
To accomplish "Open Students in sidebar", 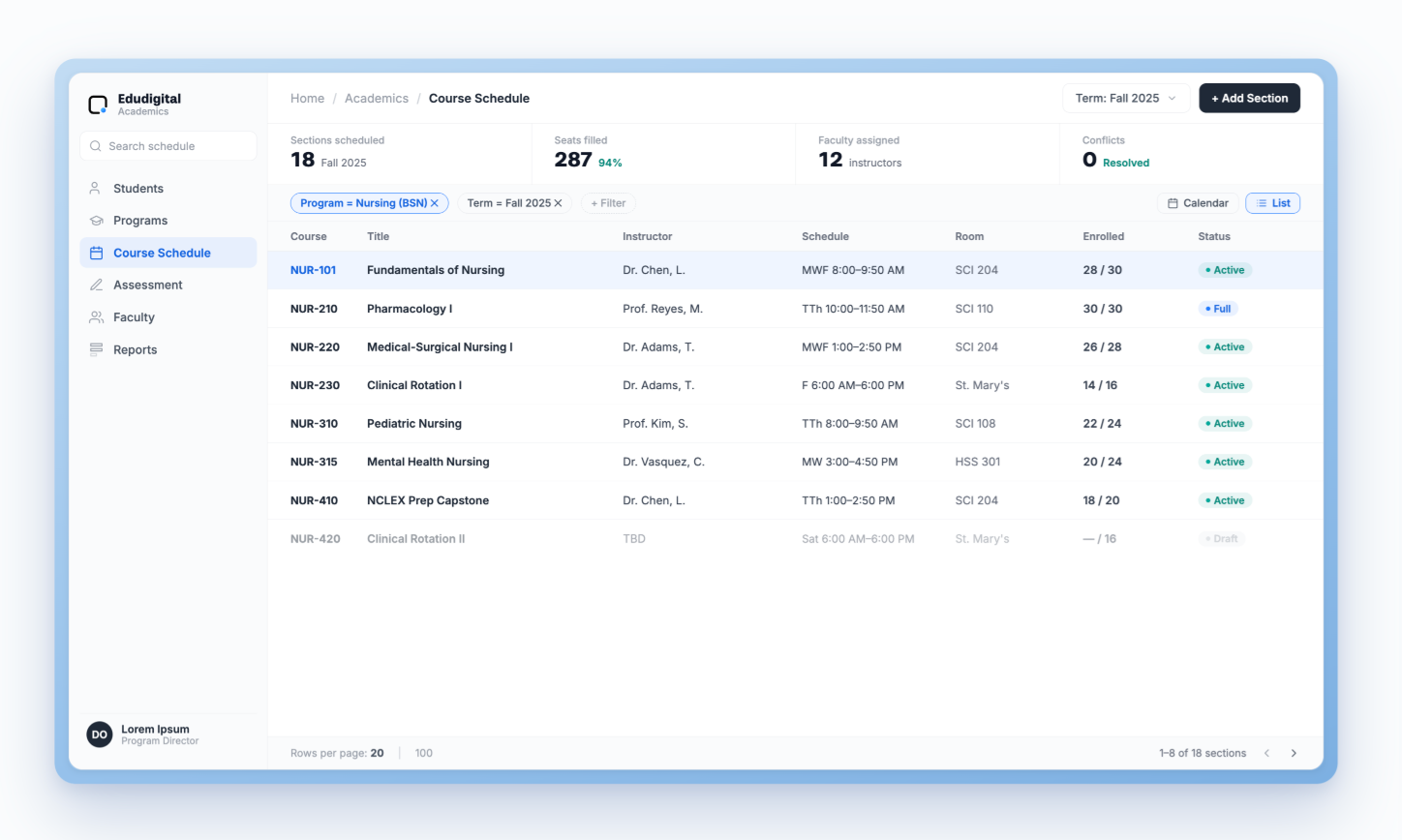I will [x=168, y=189].
